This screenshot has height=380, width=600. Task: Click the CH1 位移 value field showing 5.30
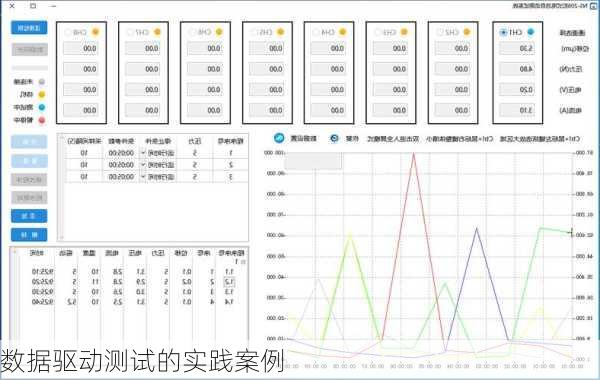pyautogui.click(x=517, y=49)
